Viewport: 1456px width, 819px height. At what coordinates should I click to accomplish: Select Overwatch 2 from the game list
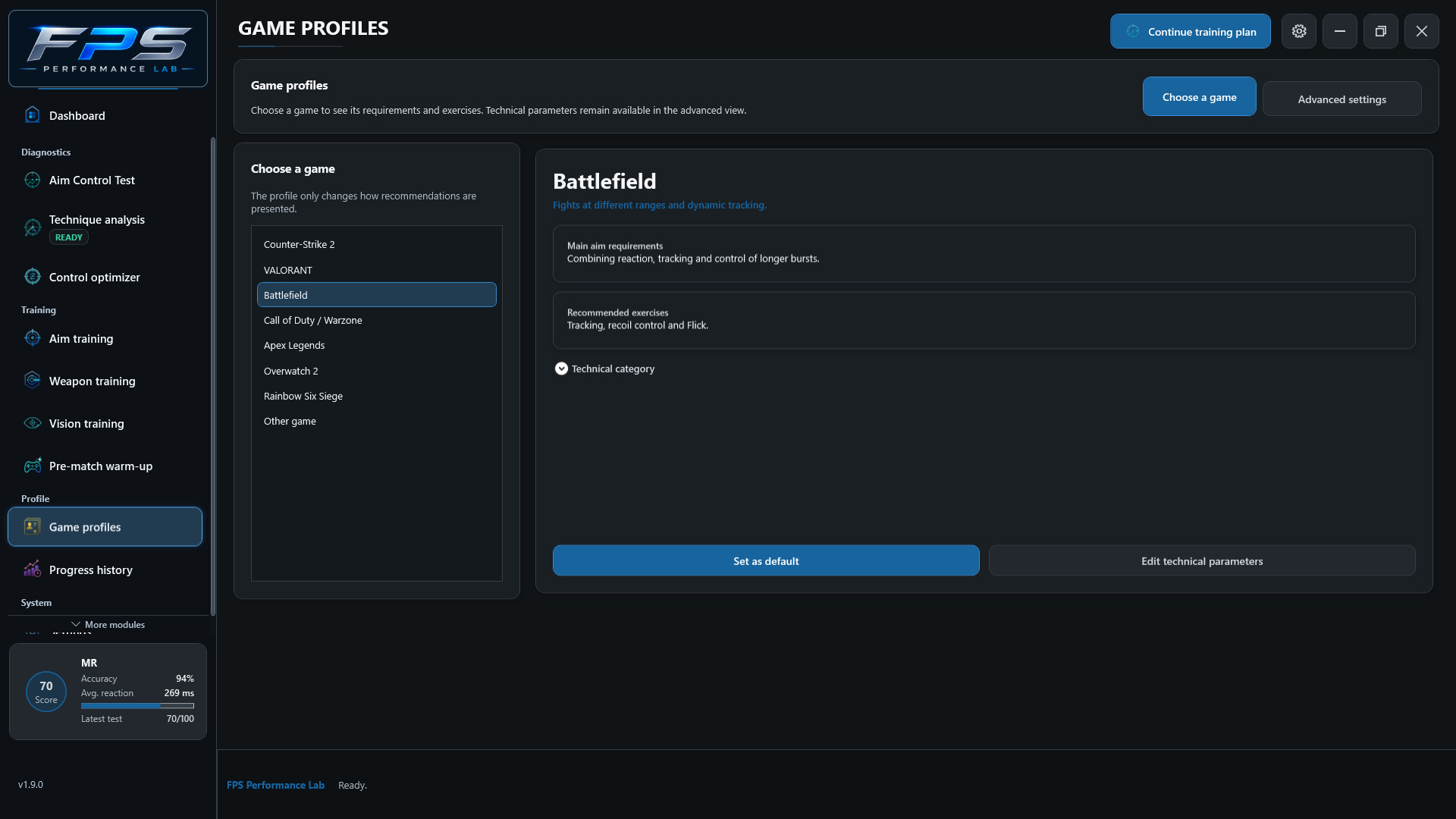tap(376, 371)
